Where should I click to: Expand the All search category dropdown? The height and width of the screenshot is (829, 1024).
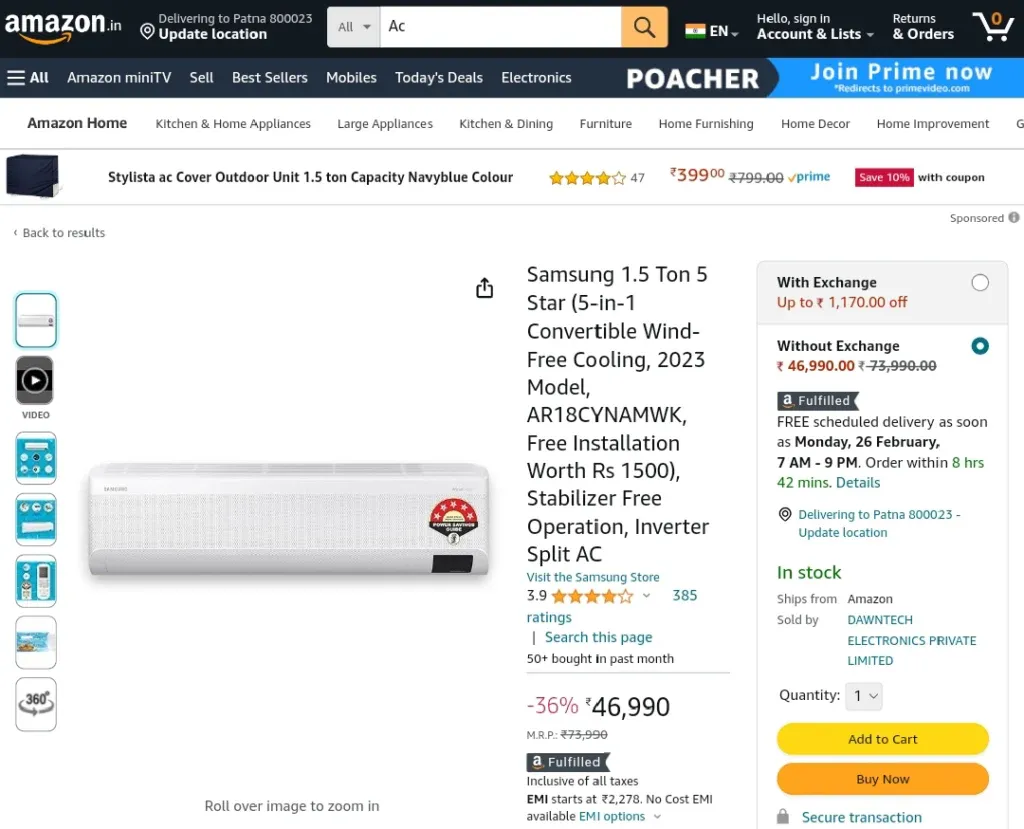pyautogui.click(x=353, y=27)
